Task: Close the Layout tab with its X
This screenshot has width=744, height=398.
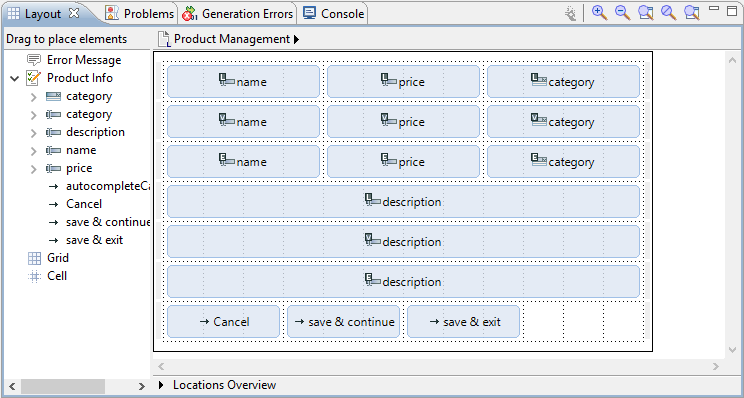Action: click(x=74, y=13)
